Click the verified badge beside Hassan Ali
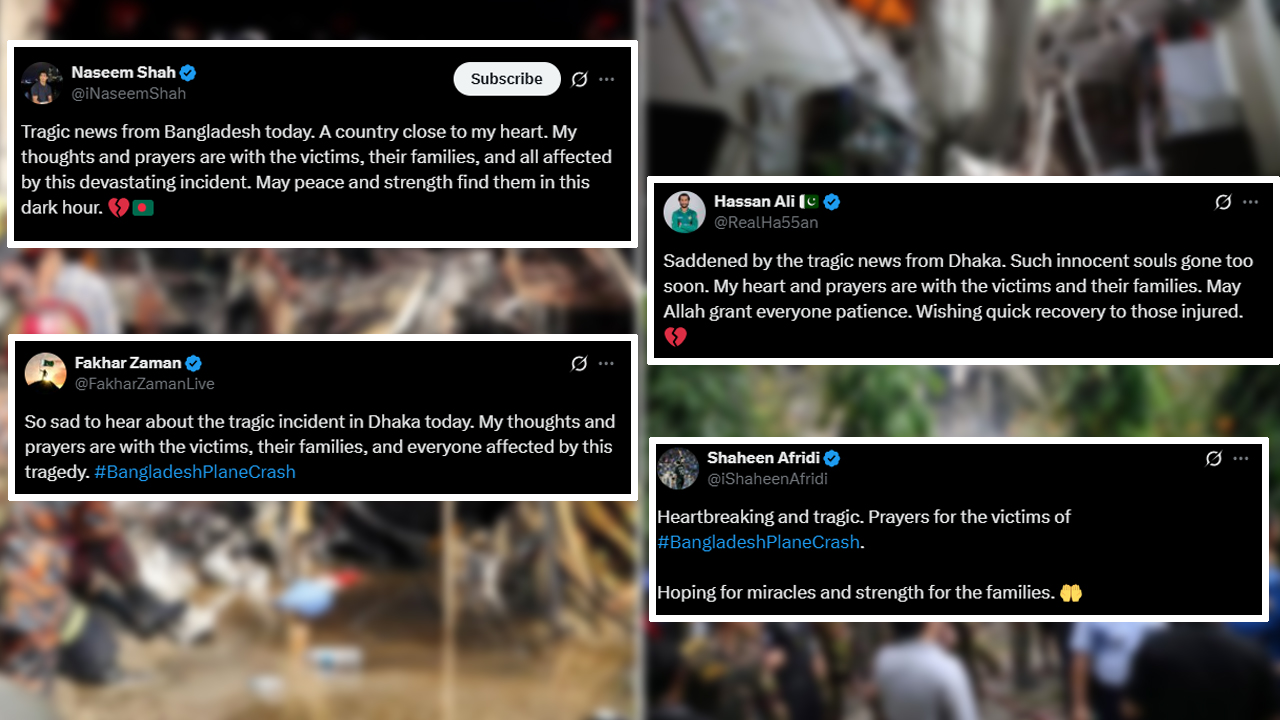 (832, 202)
